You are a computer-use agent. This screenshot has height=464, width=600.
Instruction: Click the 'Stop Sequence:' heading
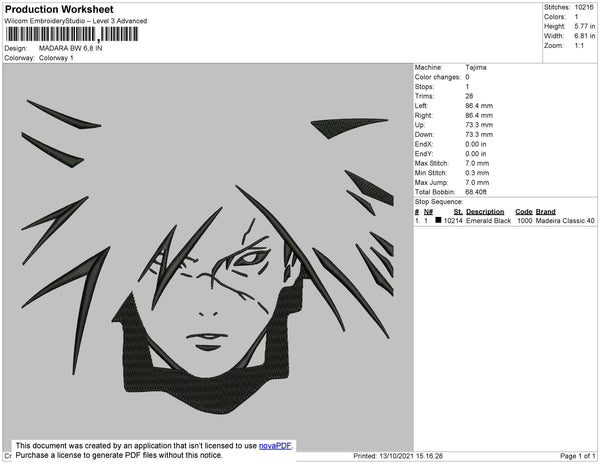(439, 202)
